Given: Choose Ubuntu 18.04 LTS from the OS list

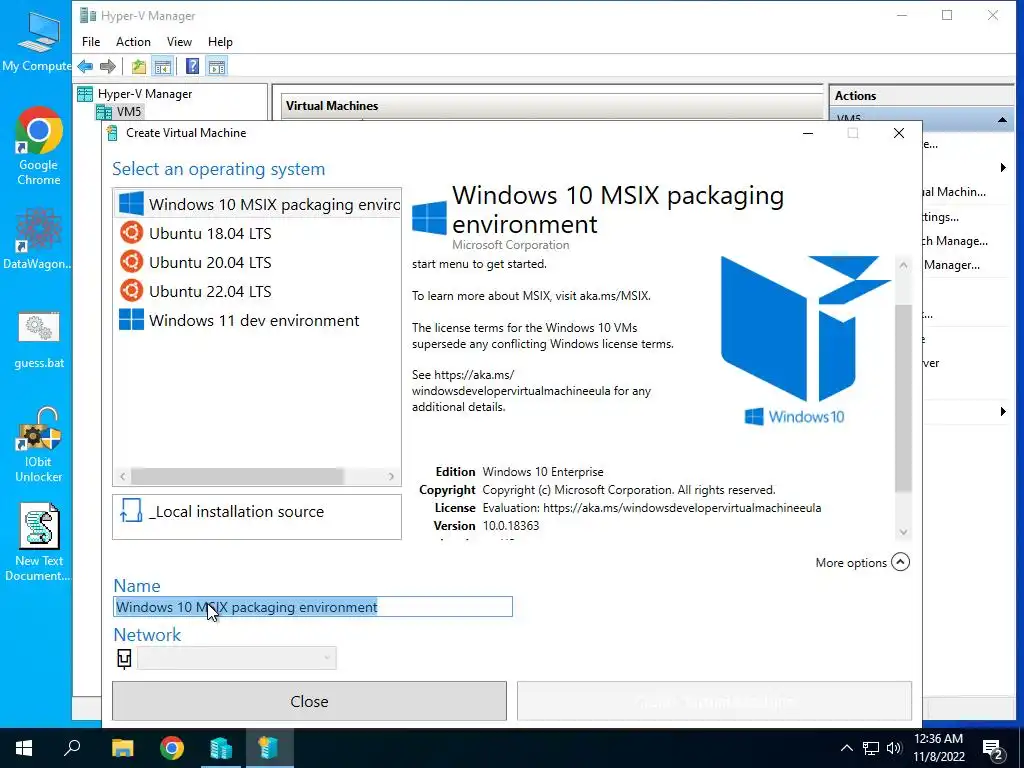Looking at the screenshot, I should coord(257,233).
